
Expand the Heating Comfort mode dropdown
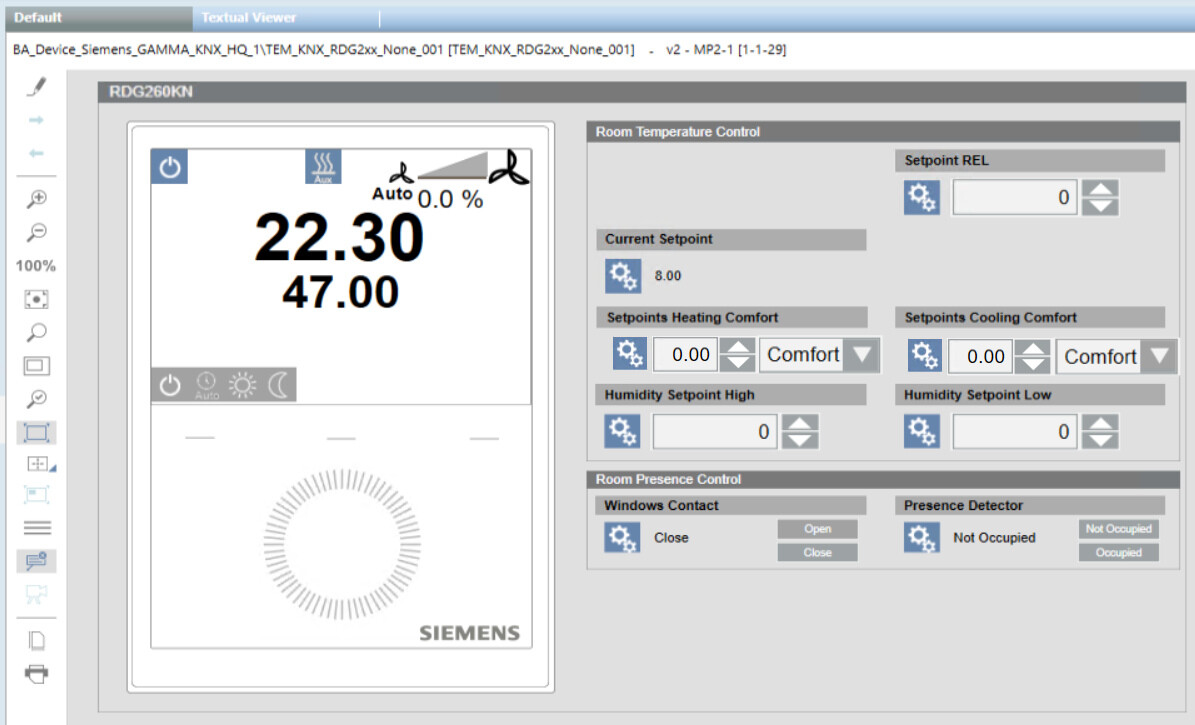point(861,355)
